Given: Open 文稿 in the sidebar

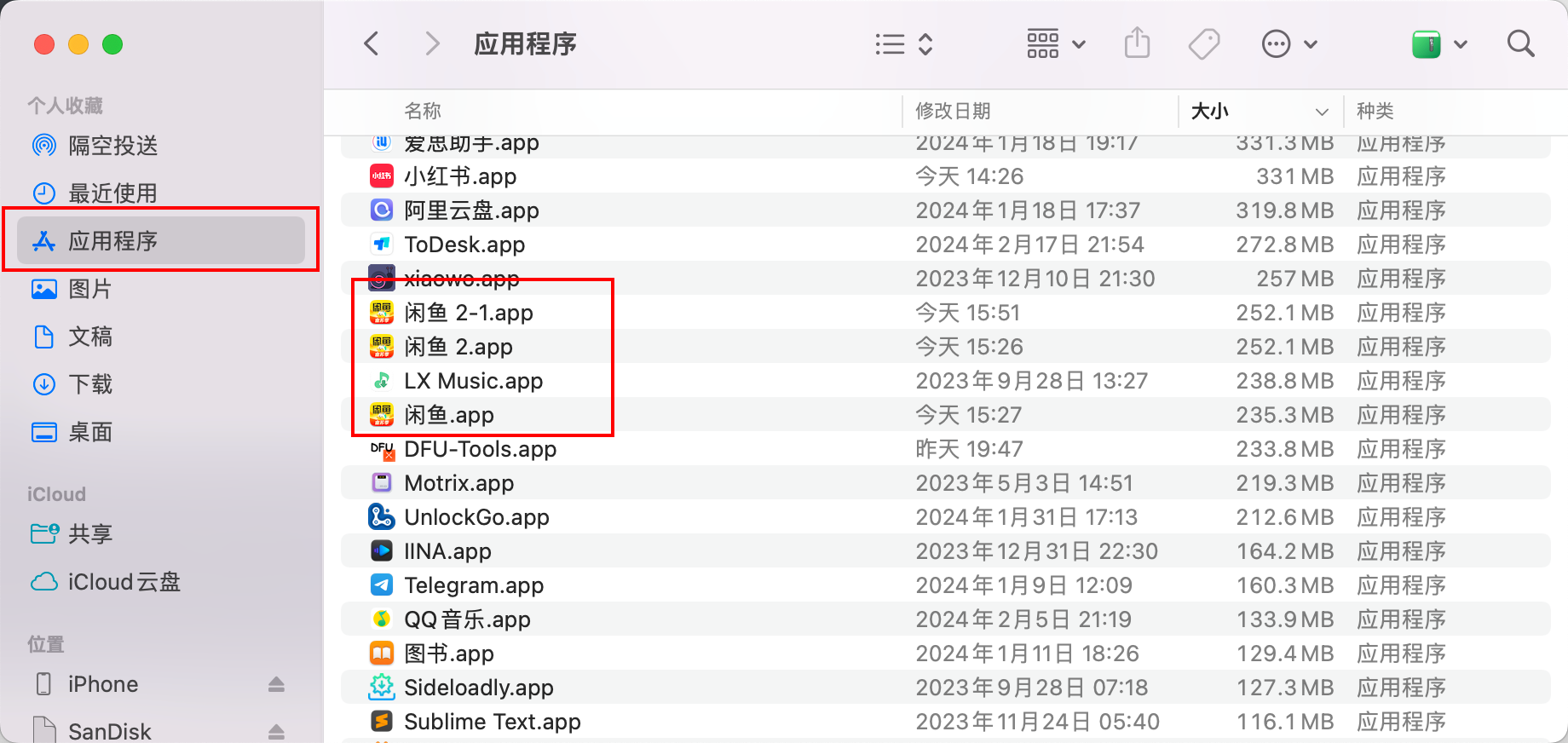Looking at the screenshot, I should click(x=161, y=337).
